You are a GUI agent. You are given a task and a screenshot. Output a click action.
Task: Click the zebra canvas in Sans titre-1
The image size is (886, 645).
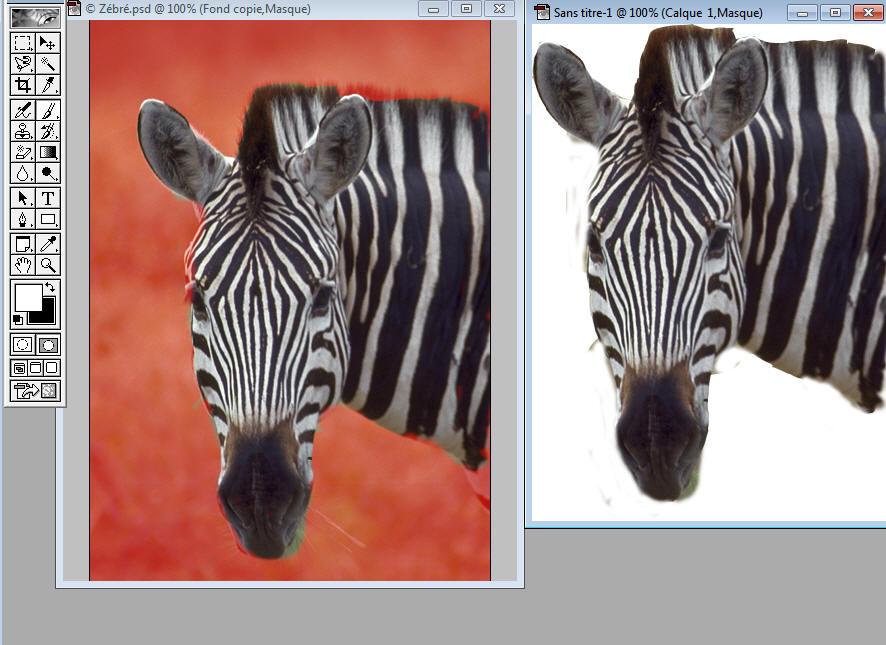tap(709, 272)
